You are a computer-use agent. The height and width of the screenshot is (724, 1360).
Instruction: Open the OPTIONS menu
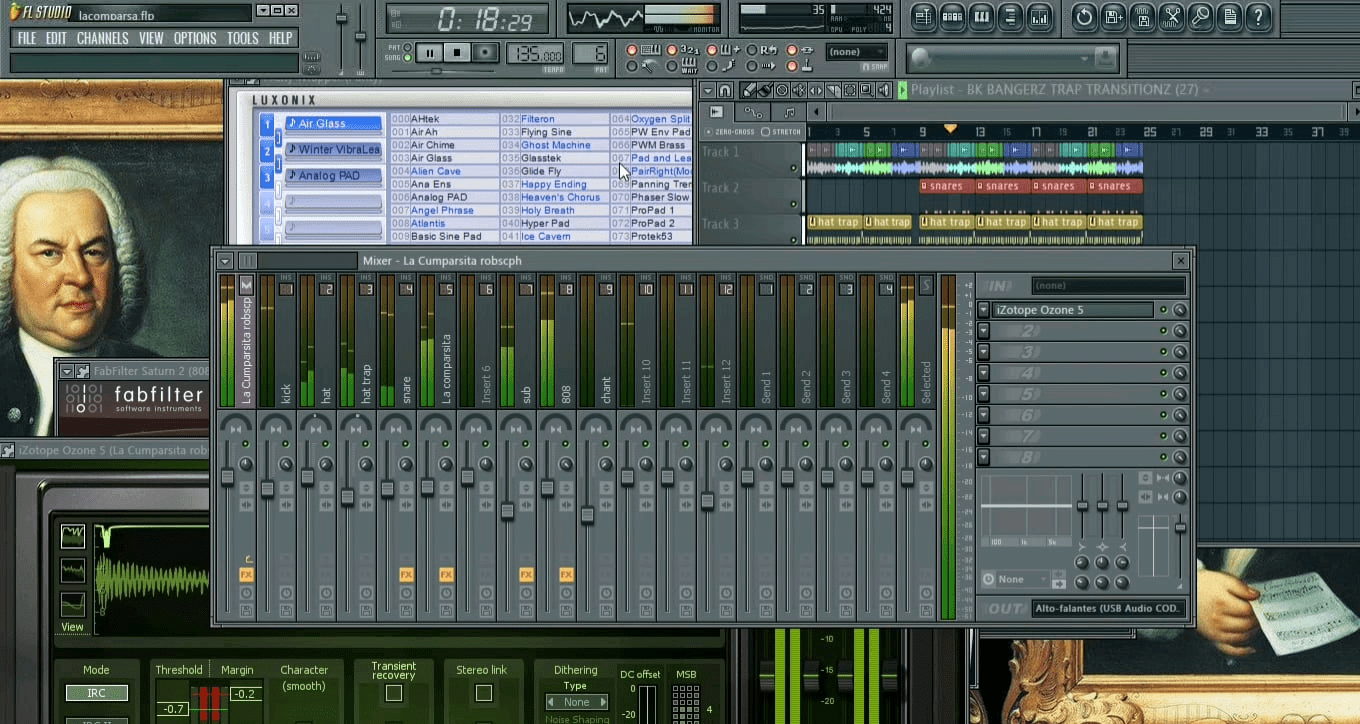pyautogui.click(x=195, y=38)
